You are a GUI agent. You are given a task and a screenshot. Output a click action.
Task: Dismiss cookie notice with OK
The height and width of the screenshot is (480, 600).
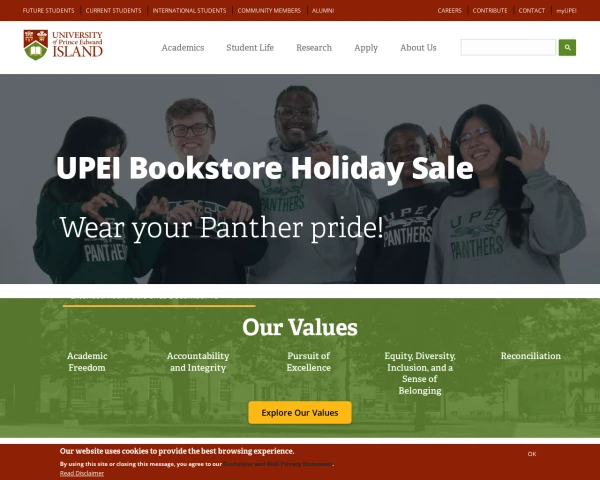(532, 454)
